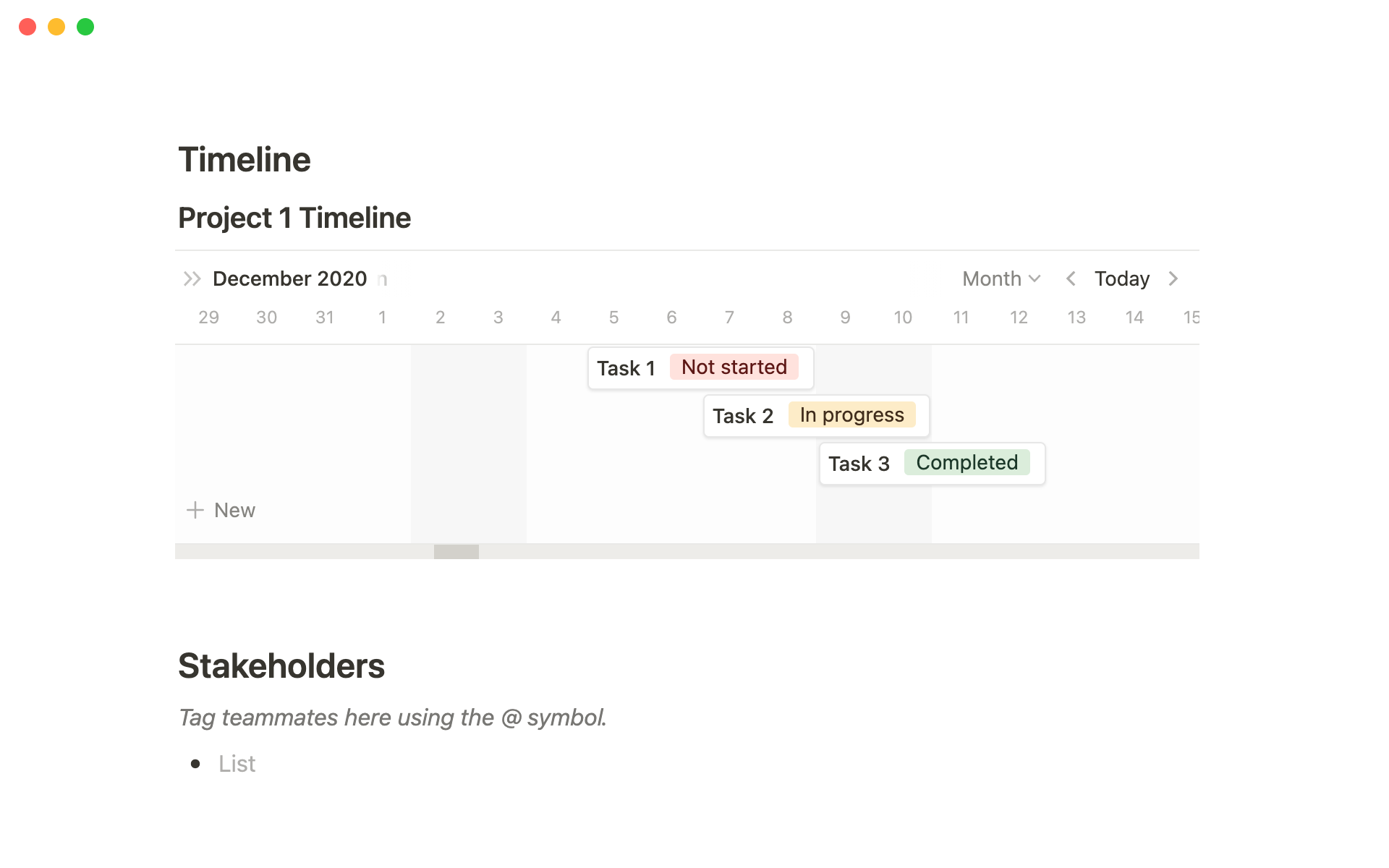Click day 10 in the date header
Image resolution: width=1389 pixels, height=868 pixels.
click(903, 318)
